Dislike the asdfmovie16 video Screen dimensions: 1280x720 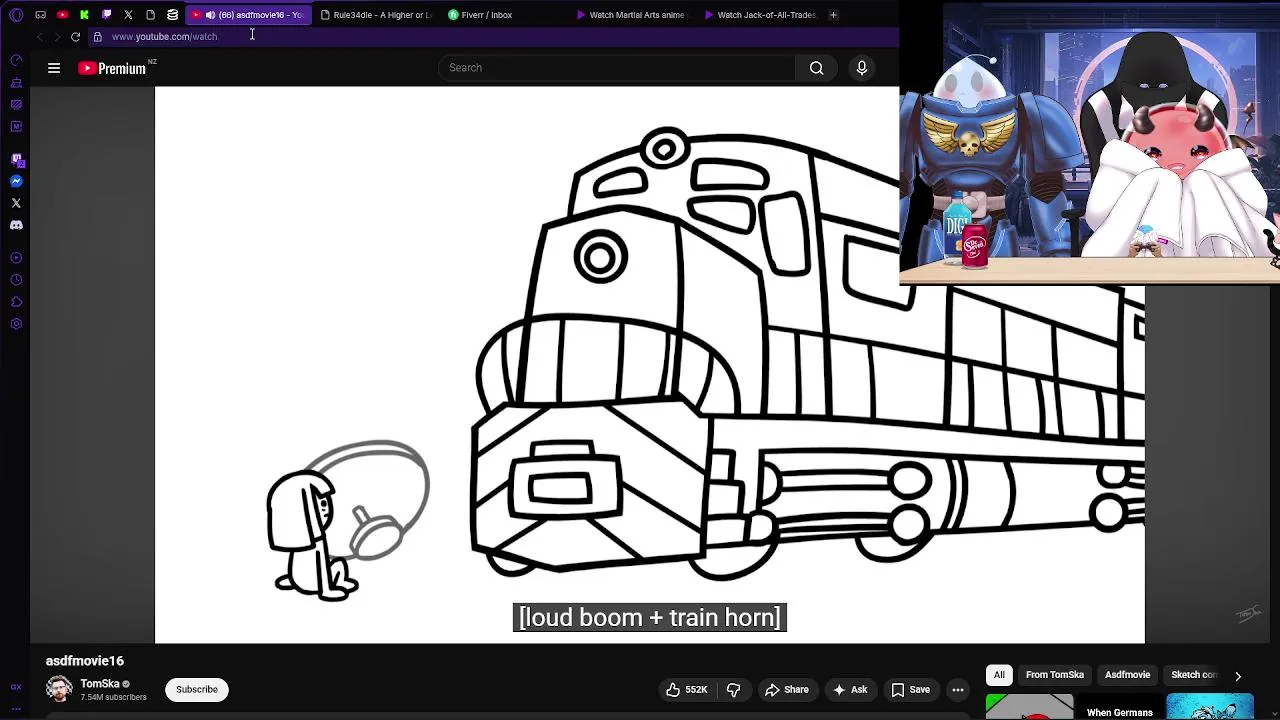[734, 689]
